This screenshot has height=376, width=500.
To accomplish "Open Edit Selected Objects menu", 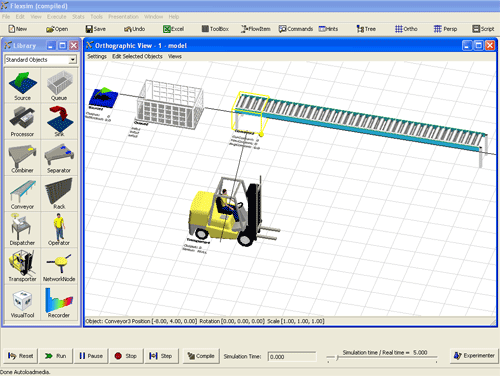I will point(137,56).
